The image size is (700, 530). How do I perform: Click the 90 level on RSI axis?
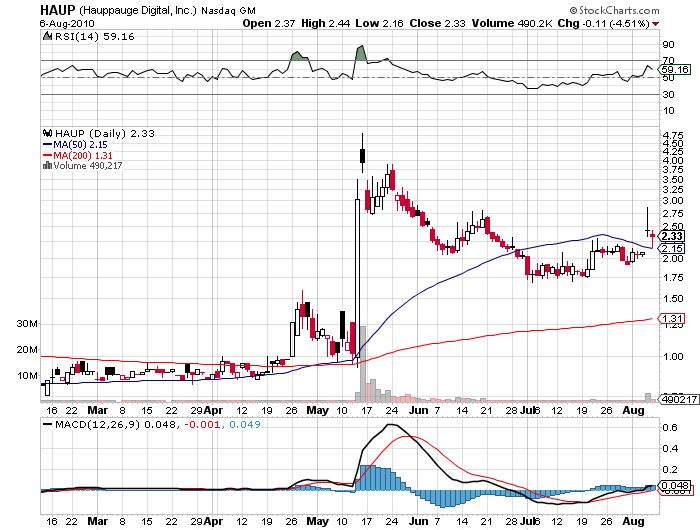pos(669,45)
